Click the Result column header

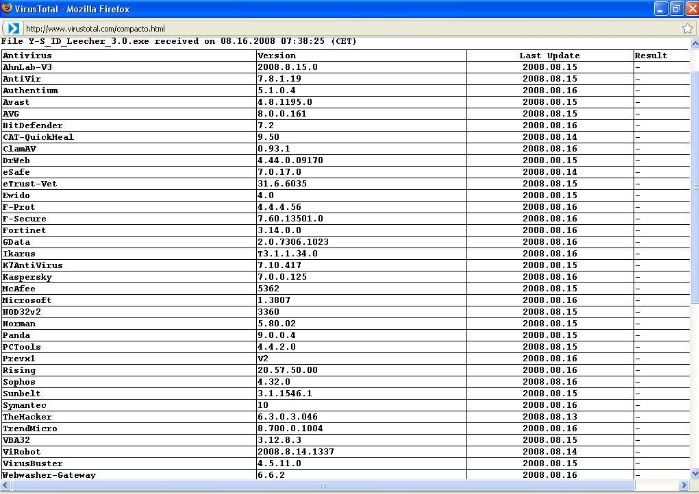(x=651, y=55)
